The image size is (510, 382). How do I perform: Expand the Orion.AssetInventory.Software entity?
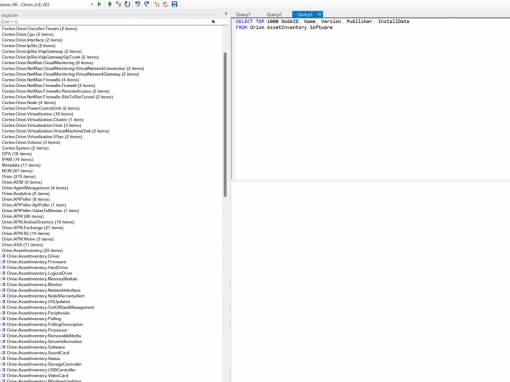(4, 347)
